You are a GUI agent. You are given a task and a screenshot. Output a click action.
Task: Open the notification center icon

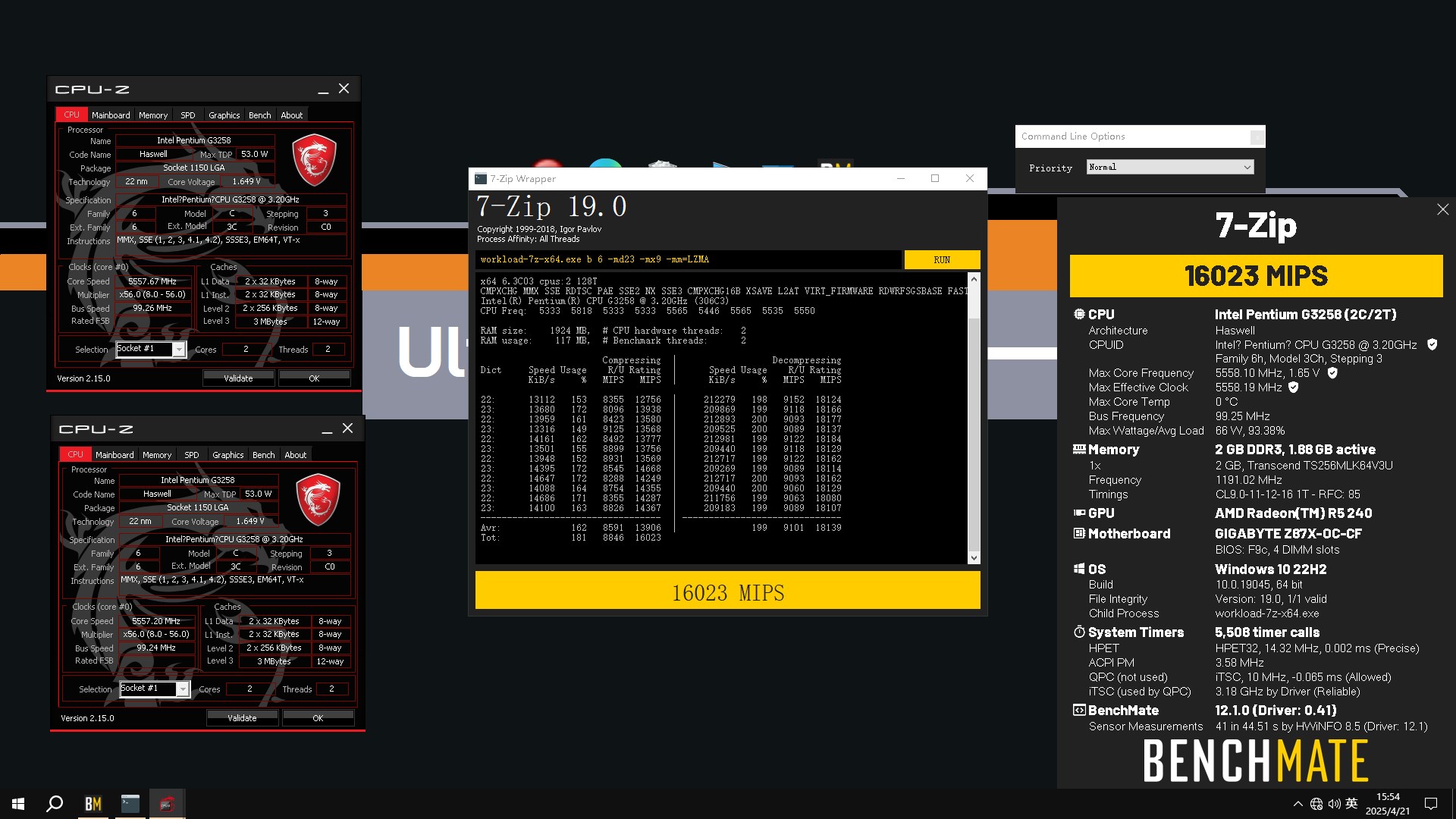tap(1431, 804)
